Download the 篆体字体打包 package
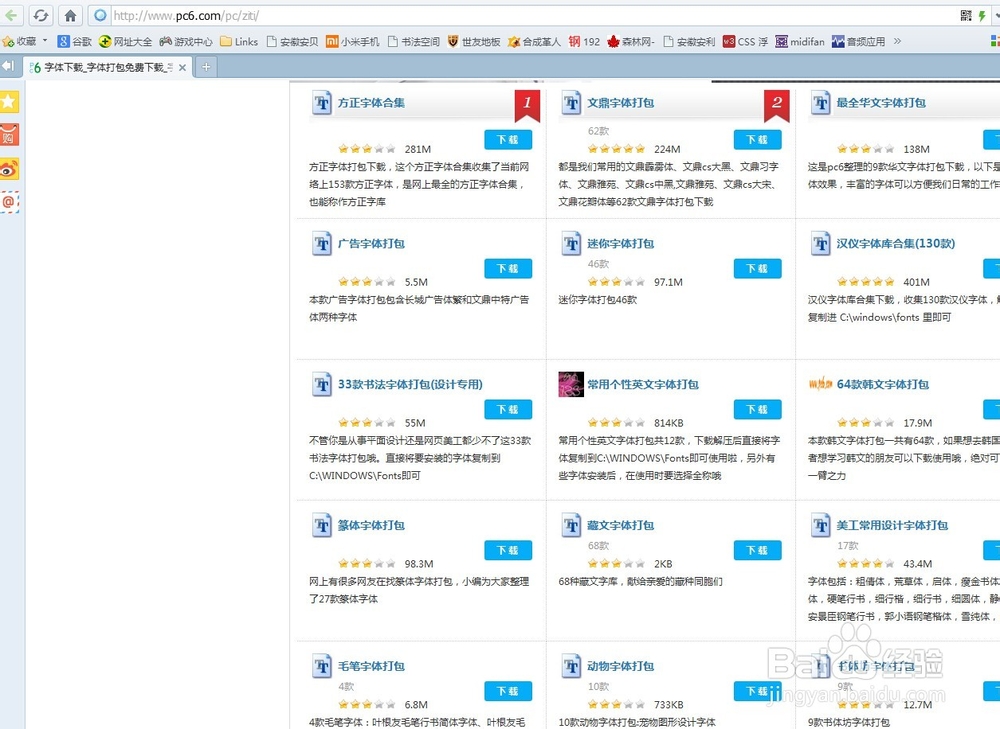Screen dimensions: 1000x729 click(x=508, y=550)
